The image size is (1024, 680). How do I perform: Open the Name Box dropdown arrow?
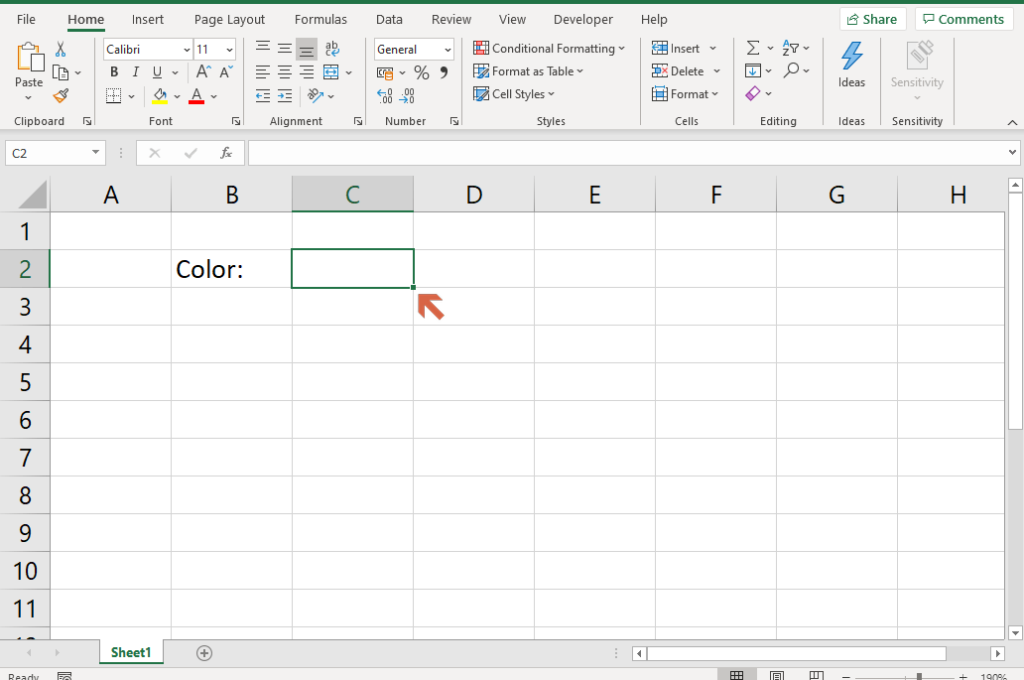[x=95, y=153]
